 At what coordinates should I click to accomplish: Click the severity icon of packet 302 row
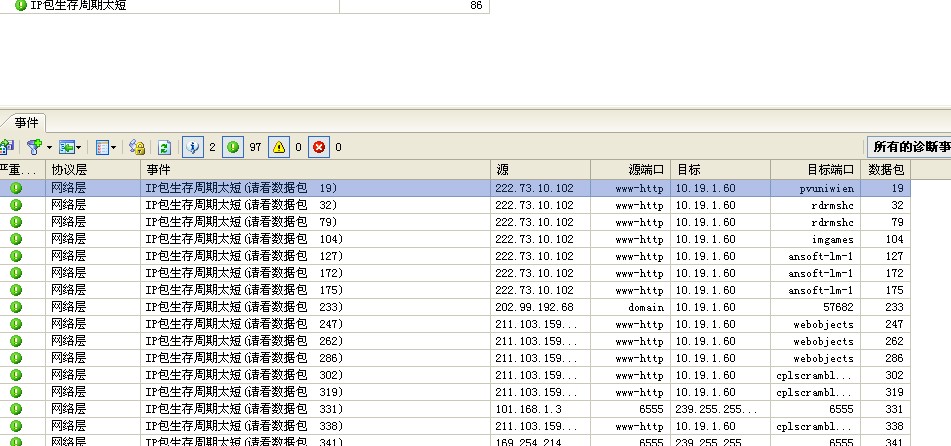coord(16,375)
